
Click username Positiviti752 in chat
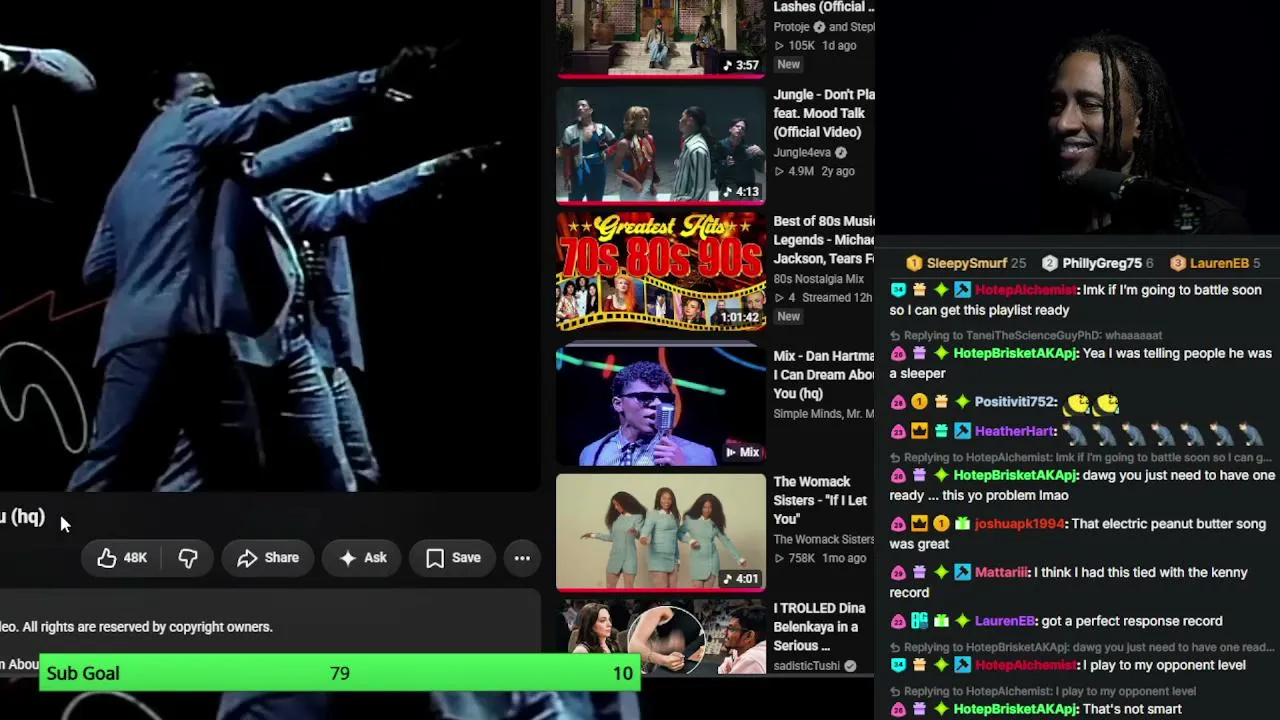pos(1015,402)
